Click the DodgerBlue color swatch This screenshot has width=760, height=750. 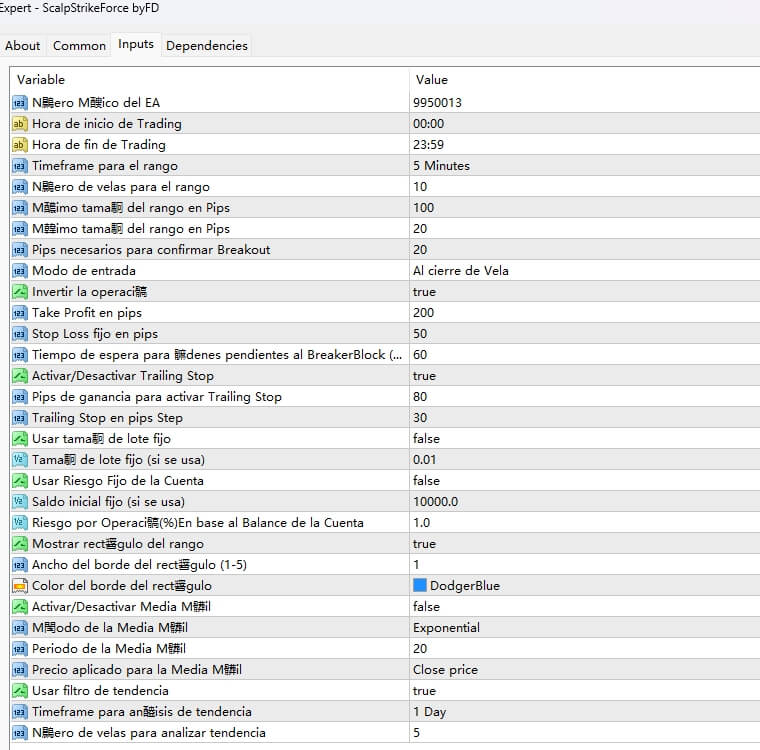(x=420, y=586)
